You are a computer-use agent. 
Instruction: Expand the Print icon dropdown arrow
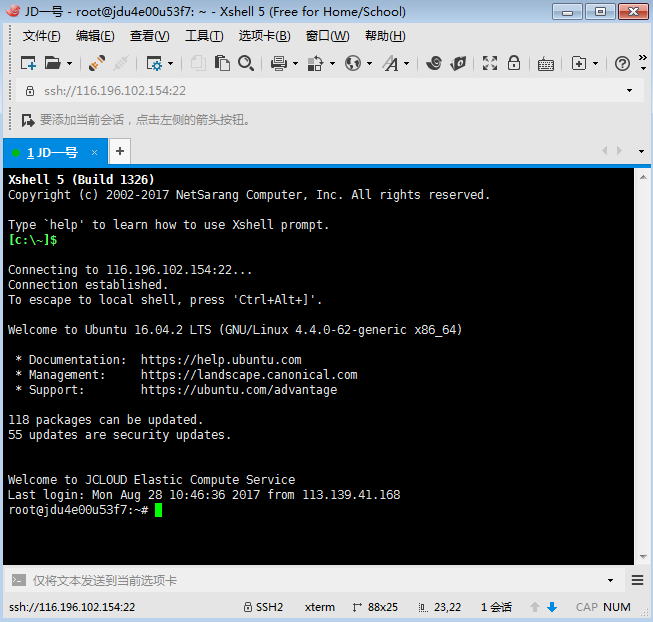pyautogui.click(x=295, y=64)
